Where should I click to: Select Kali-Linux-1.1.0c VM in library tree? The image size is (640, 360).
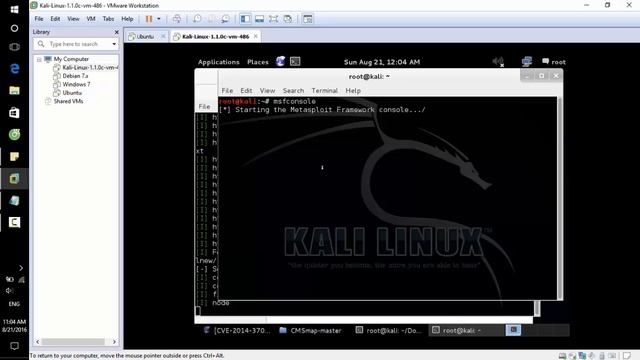click(x=90, y=67)
